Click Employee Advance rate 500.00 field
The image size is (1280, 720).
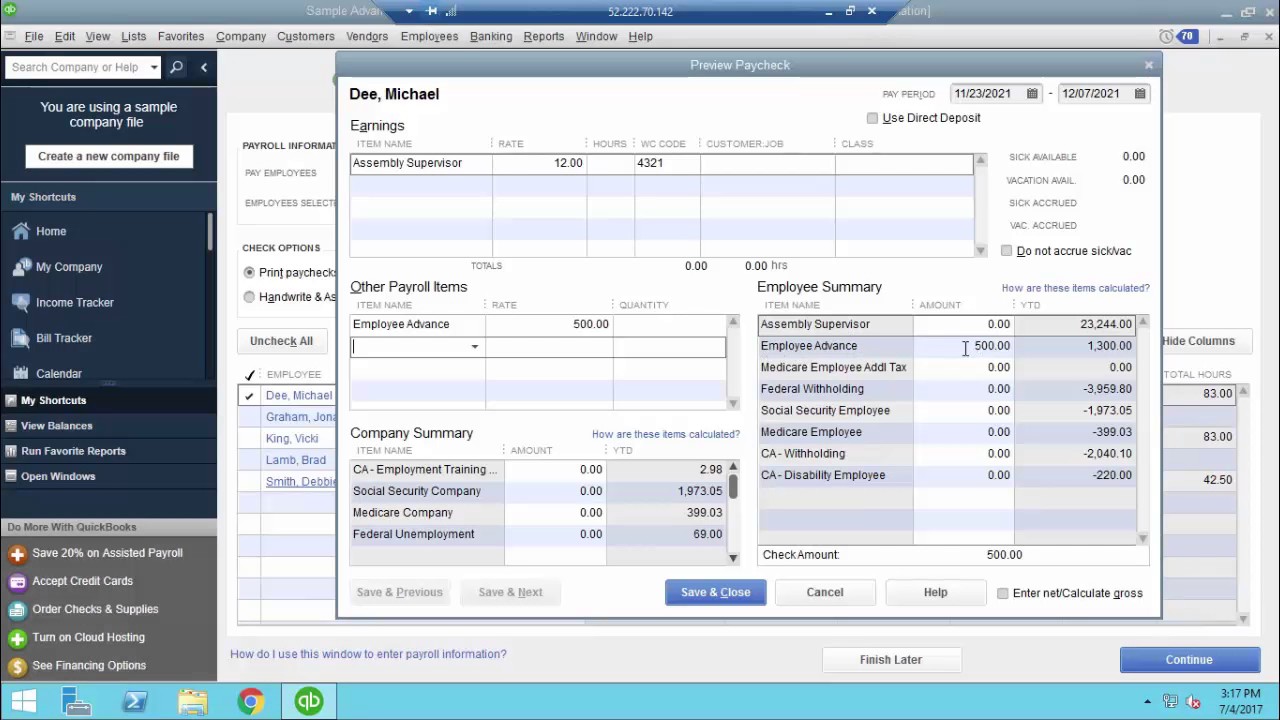point(548,324)
